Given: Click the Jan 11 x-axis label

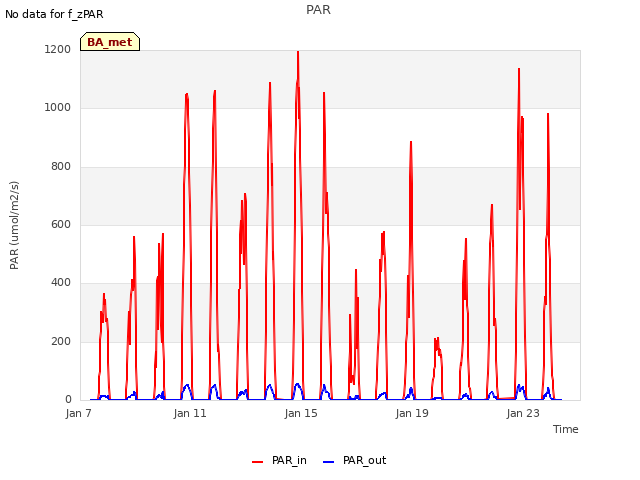Looking at the screenshot, I should [x=190, y=413].
